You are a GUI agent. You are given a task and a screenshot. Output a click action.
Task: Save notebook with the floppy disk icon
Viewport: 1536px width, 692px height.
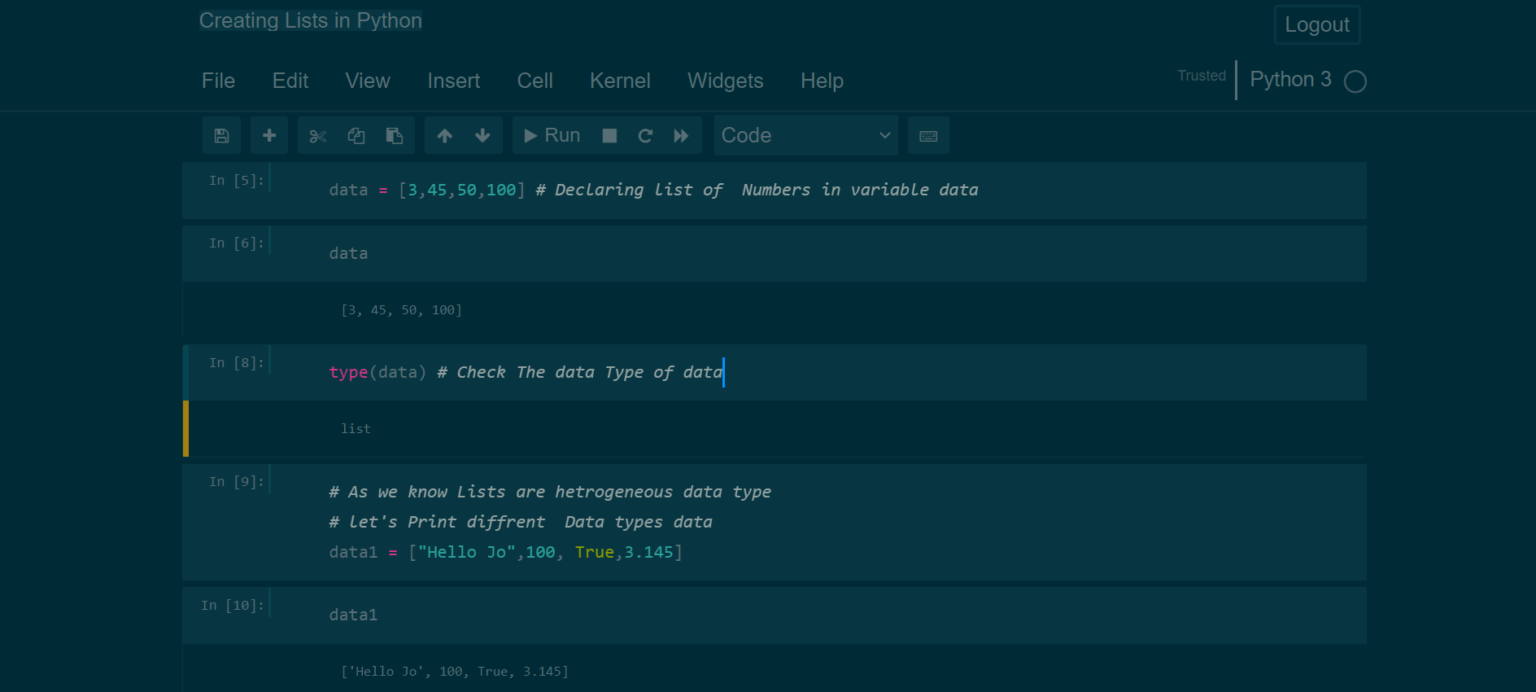222,136
